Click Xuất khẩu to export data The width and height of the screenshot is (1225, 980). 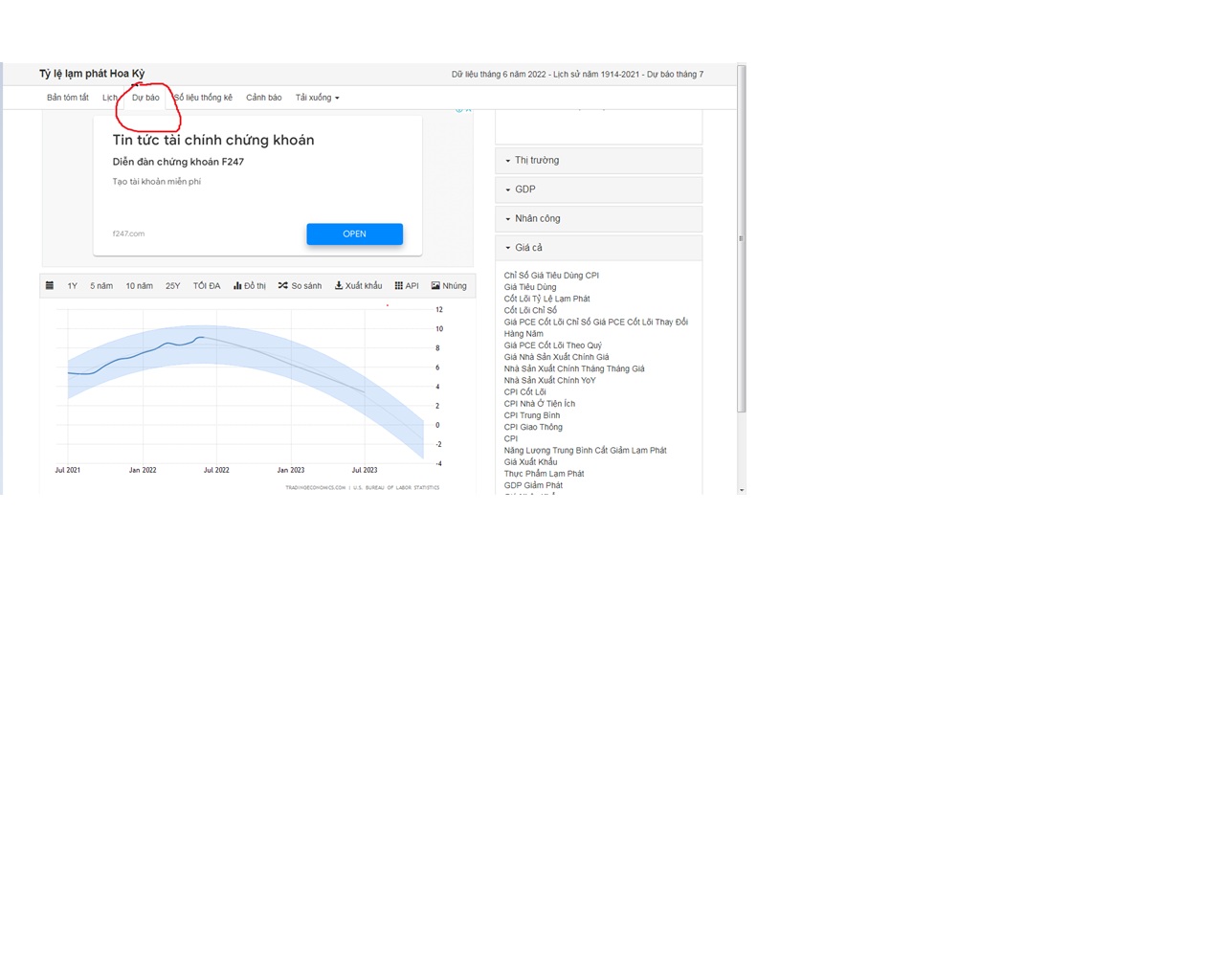(358, 285)
